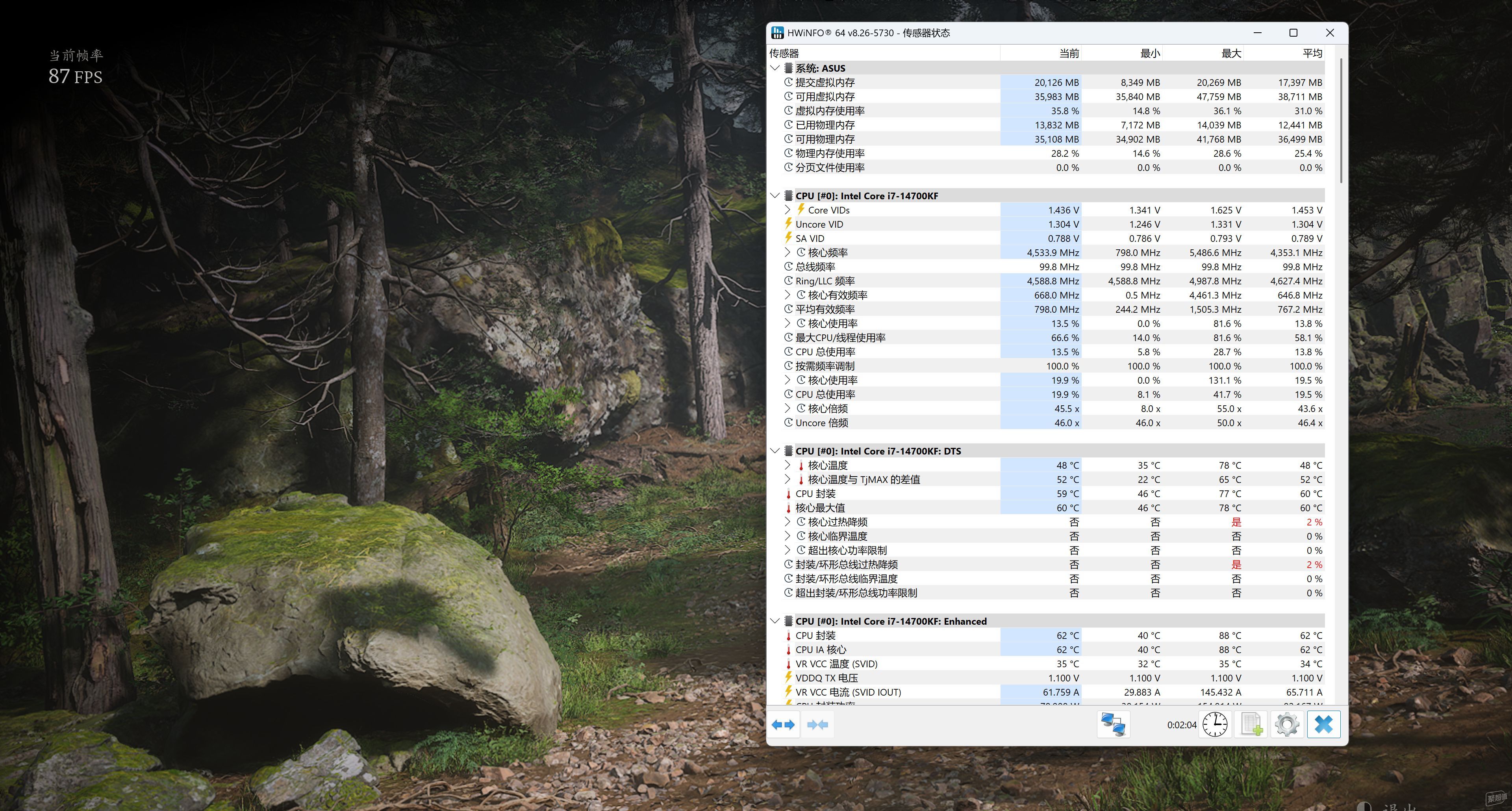Start logging with the sheet-plus icon
The image size is (1512, 811).
click(x=1251, y=725)
